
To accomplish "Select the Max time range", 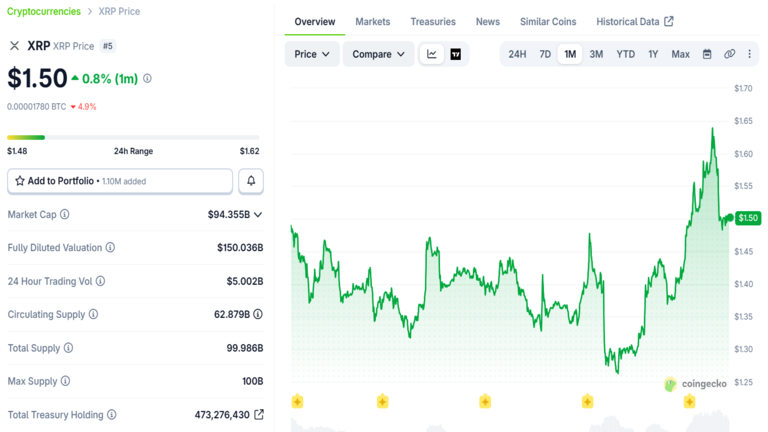I will (680, 54).
